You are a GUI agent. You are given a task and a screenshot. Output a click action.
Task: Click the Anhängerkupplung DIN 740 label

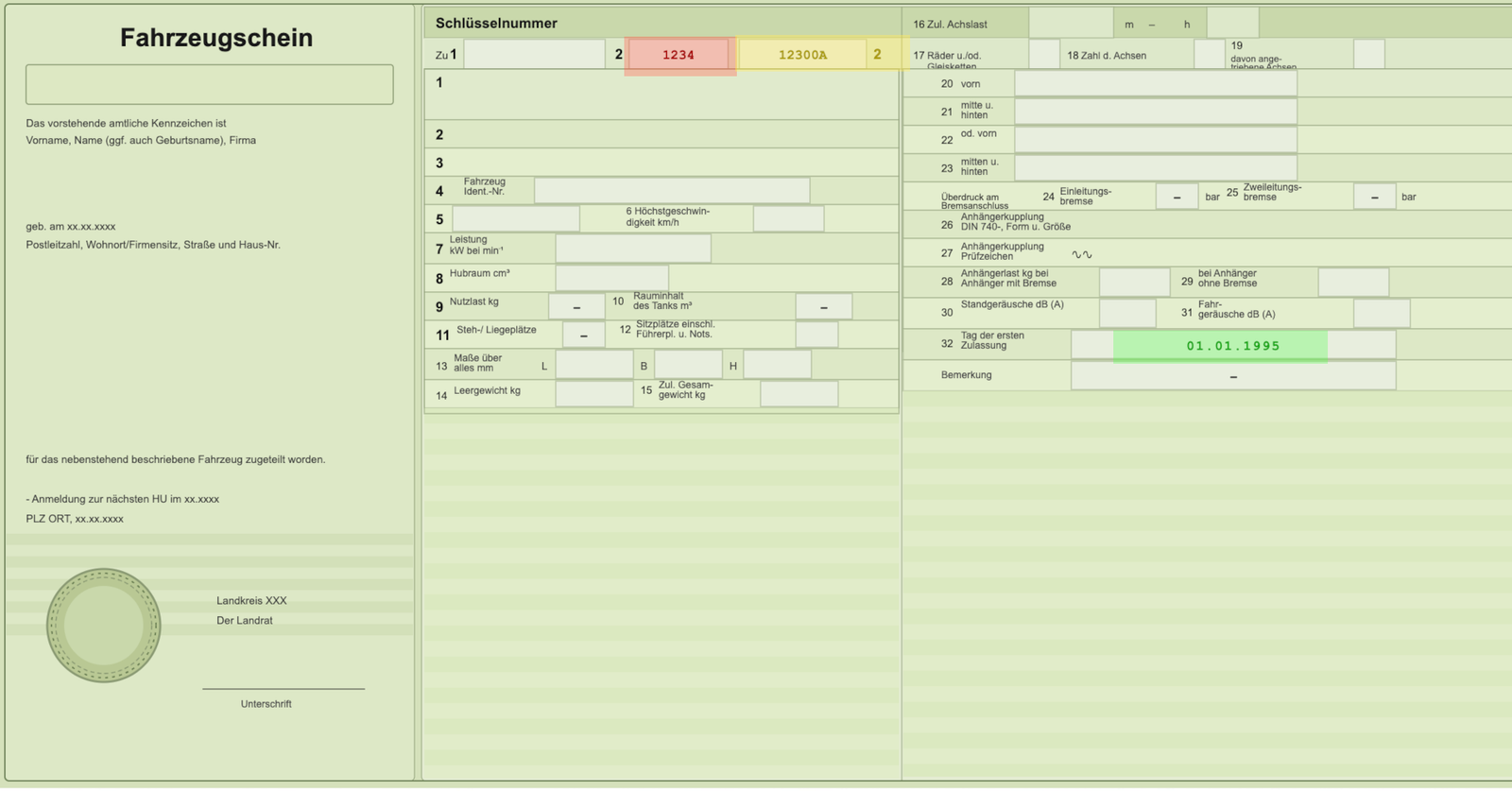point(1016,221)
